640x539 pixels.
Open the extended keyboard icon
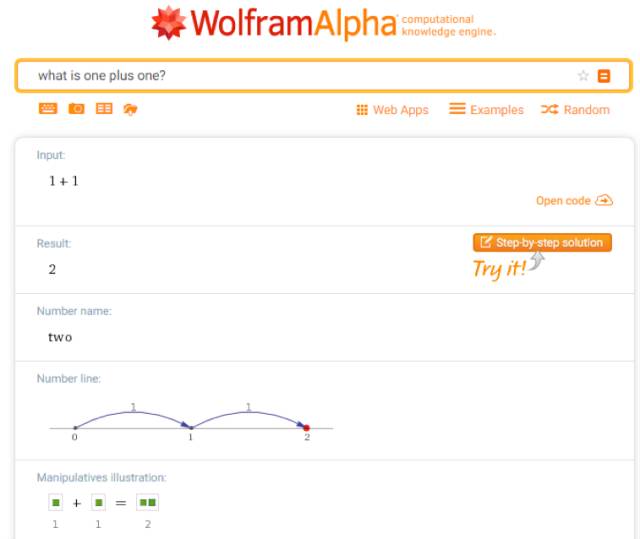(48, 109)
